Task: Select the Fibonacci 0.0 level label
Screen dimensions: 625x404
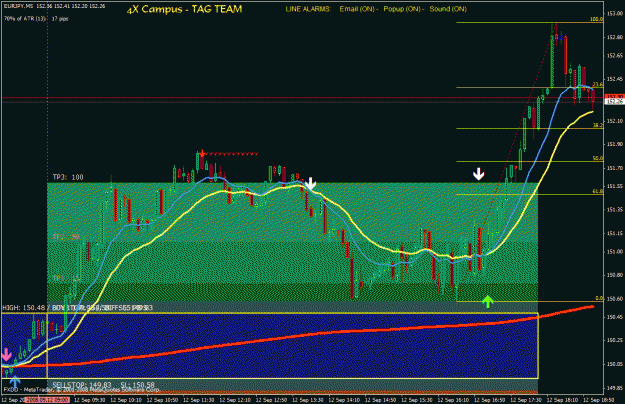Action: (x=599, y=298)
